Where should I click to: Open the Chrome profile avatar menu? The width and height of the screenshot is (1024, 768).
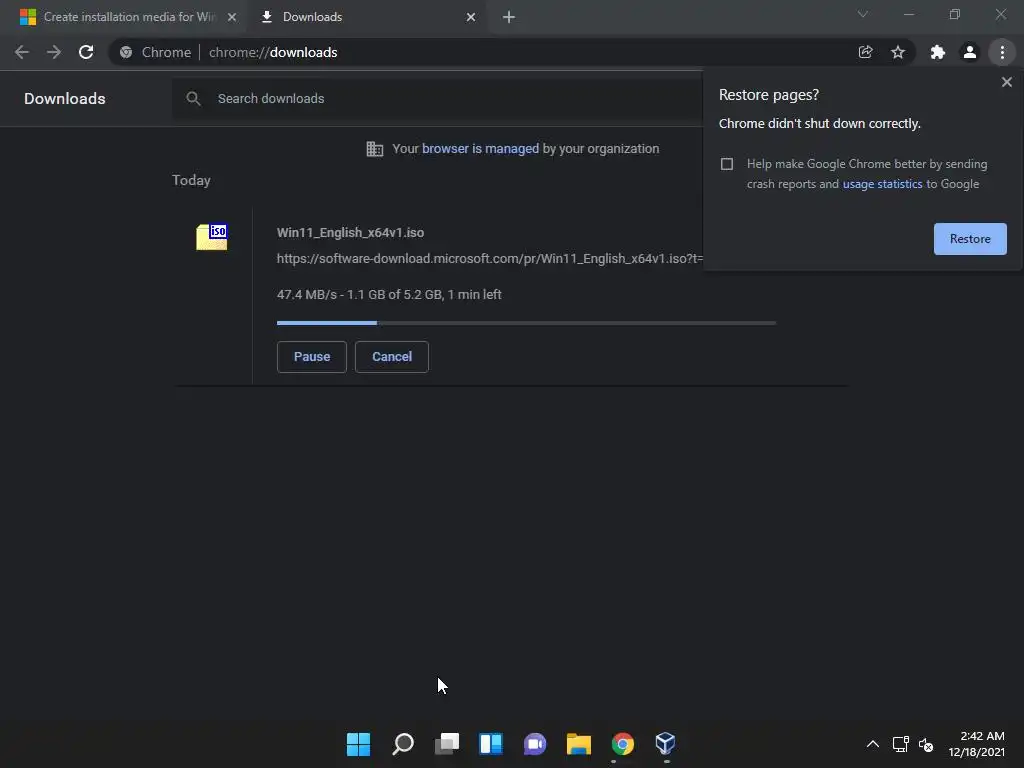click(970, 52)
